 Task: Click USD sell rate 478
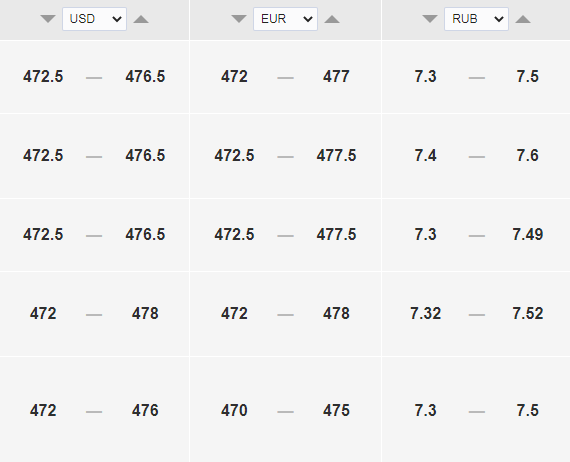click(145, 314)
